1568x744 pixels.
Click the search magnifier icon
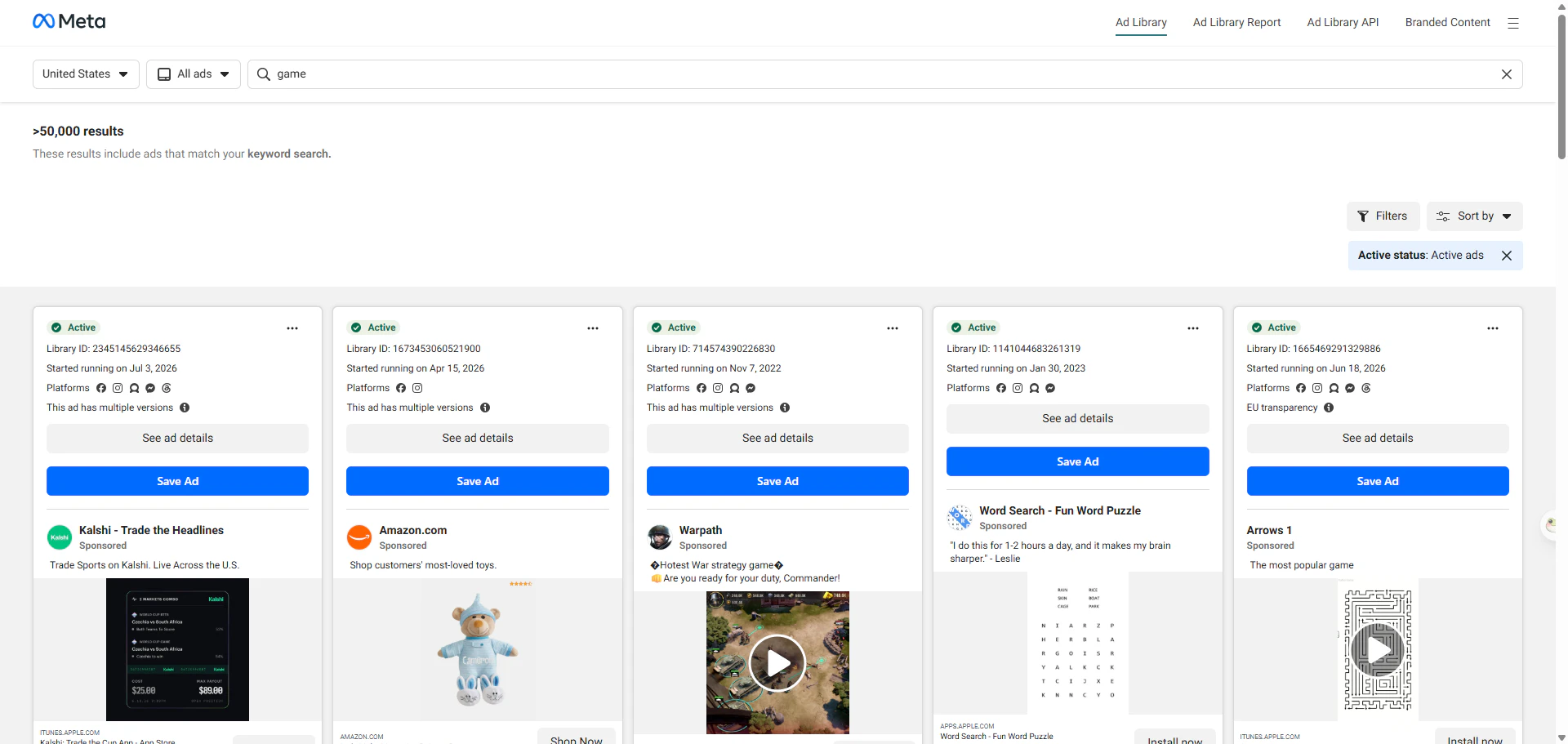(x=264, y=74)
